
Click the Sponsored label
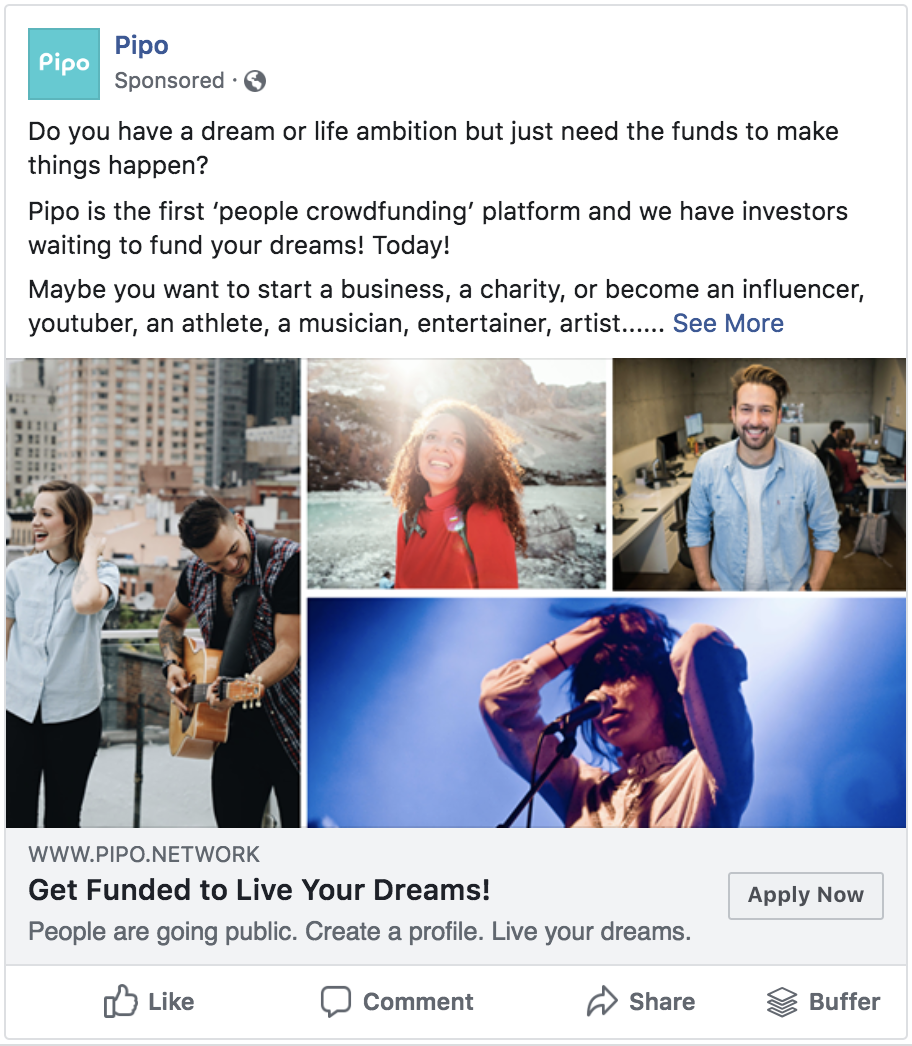pyautogui.click(x=169, y=81)
